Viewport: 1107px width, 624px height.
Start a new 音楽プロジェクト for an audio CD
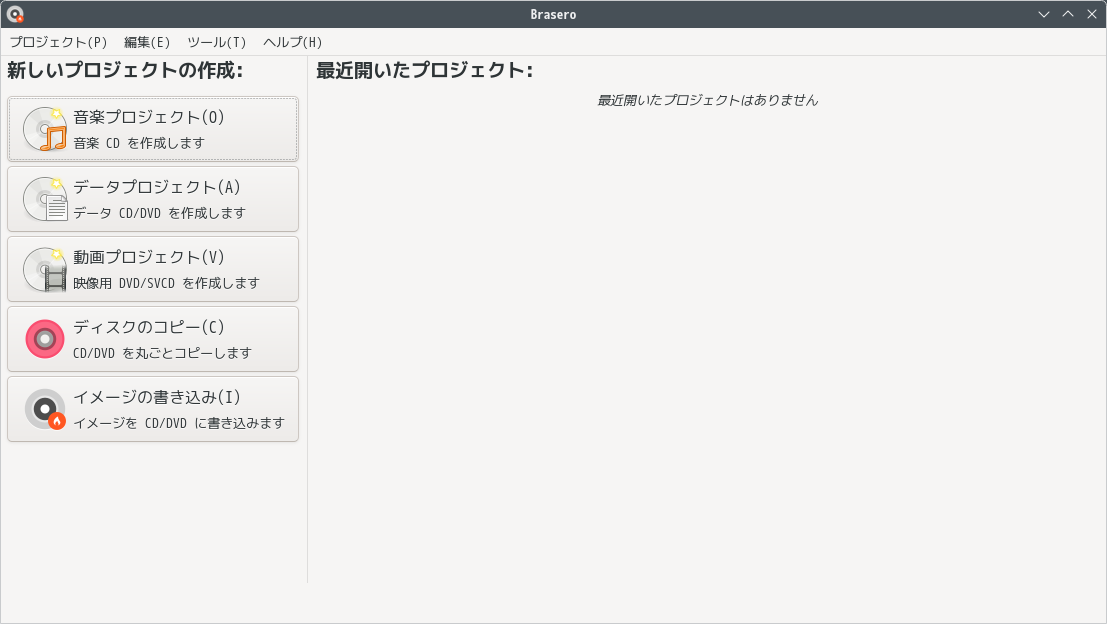coord(152,128)
